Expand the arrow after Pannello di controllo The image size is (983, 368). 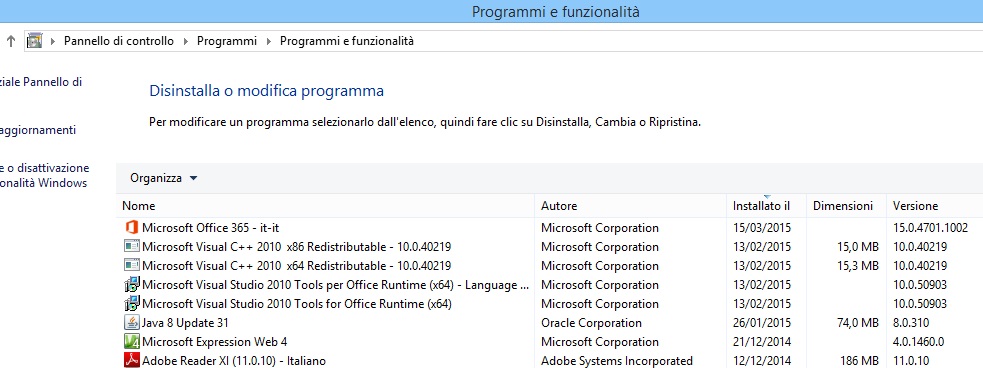coord(186,41)
